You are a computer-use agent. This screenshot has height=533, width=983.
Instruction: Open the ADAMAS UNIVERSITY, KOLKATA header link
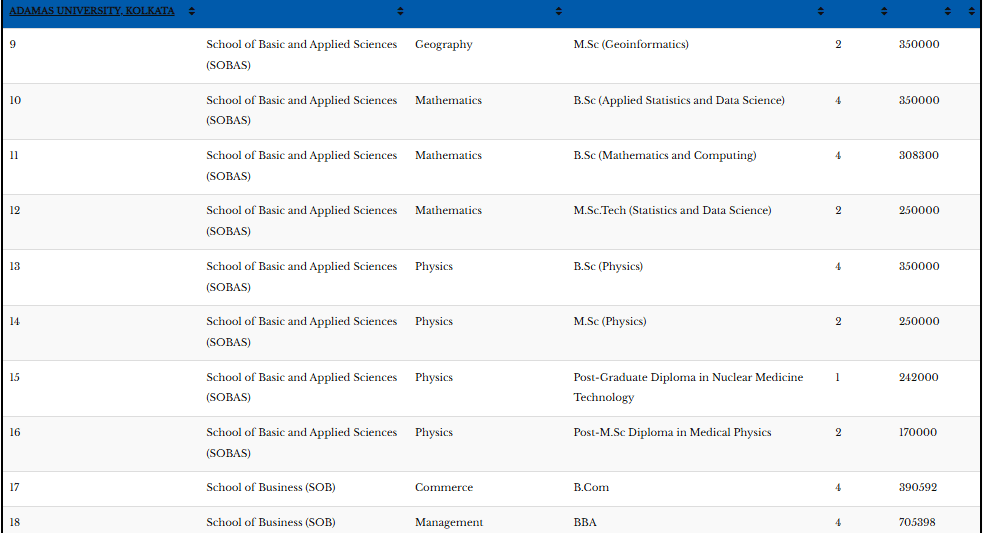point(92,11)
